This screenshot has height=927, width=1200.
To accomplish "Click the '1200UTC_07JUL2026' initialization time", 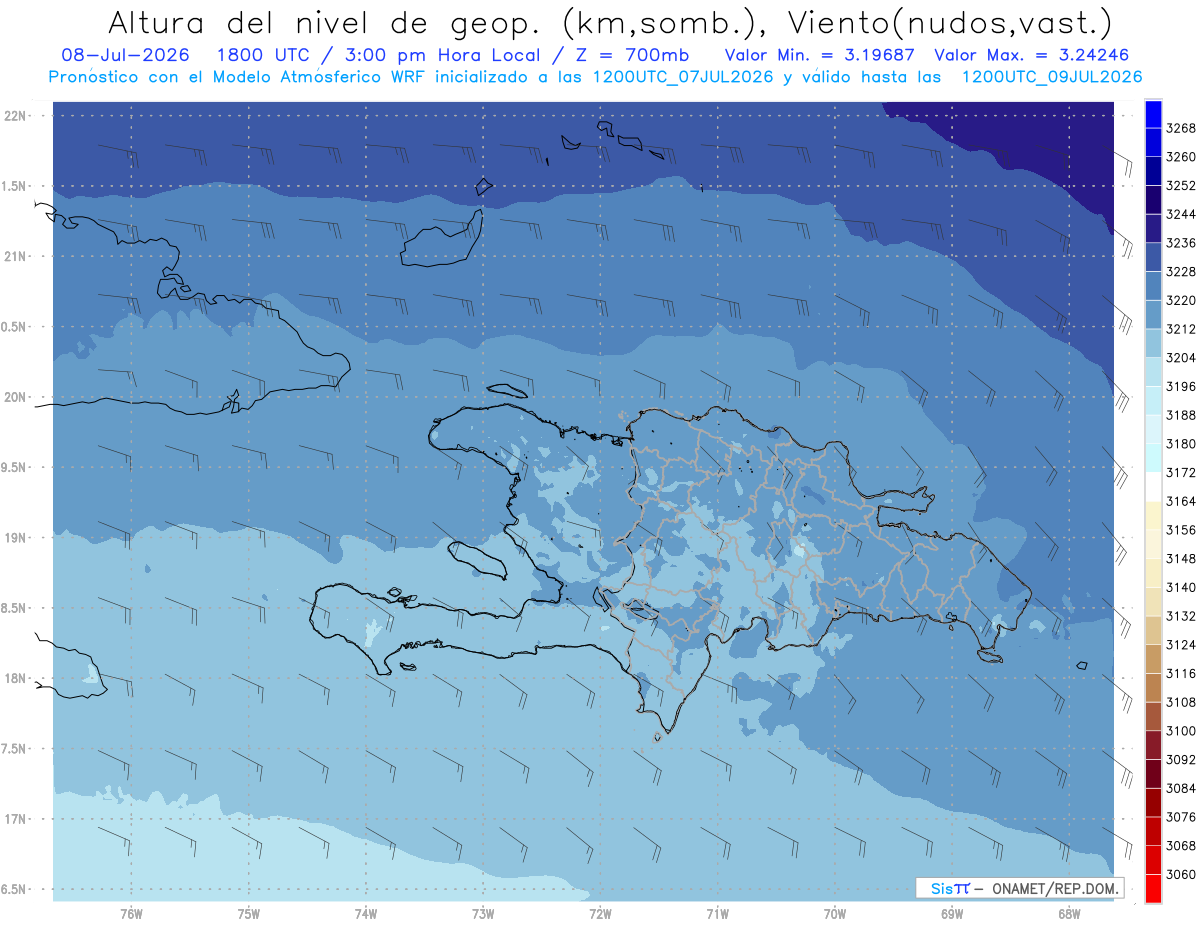I will (683, 76).
